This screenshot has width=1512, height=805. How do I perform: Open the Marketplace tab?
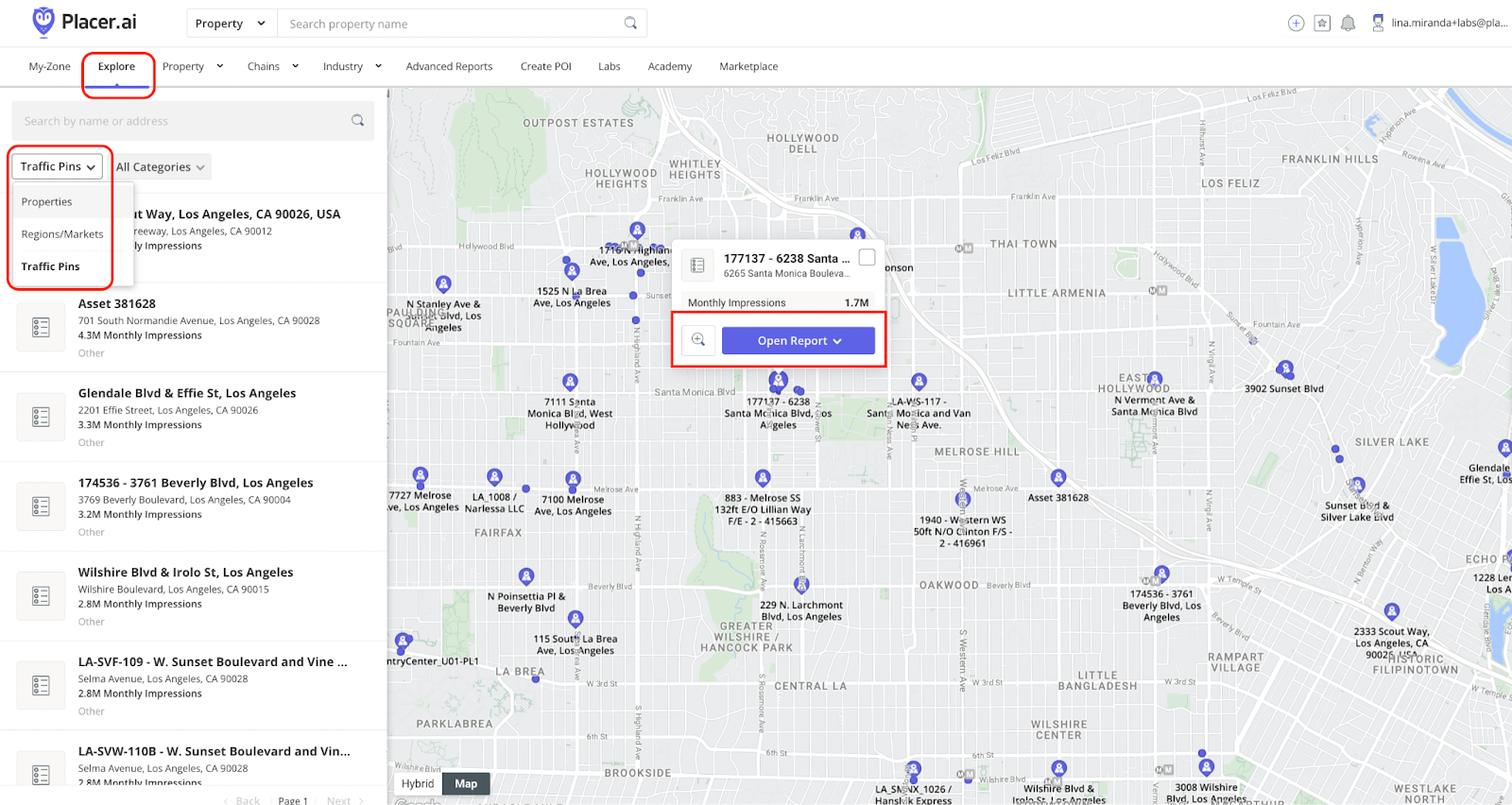click(x=748, y=66)
